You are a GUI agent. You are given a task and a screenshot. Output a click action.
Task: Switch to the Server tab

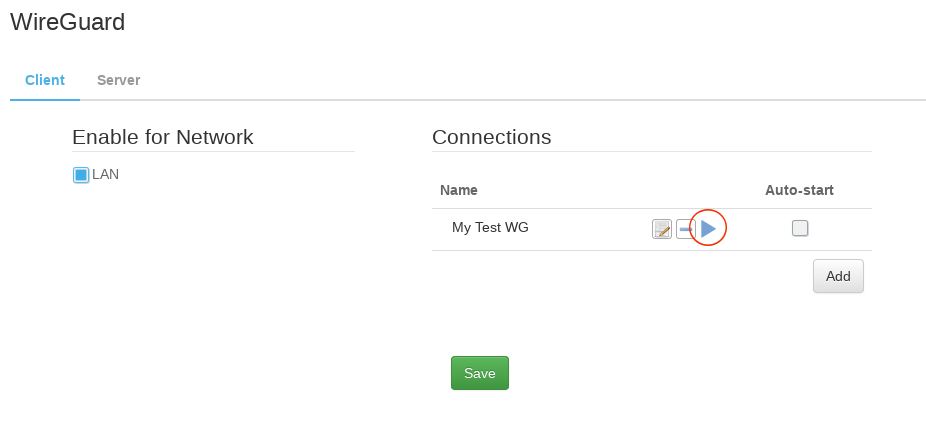click(118, 80)
